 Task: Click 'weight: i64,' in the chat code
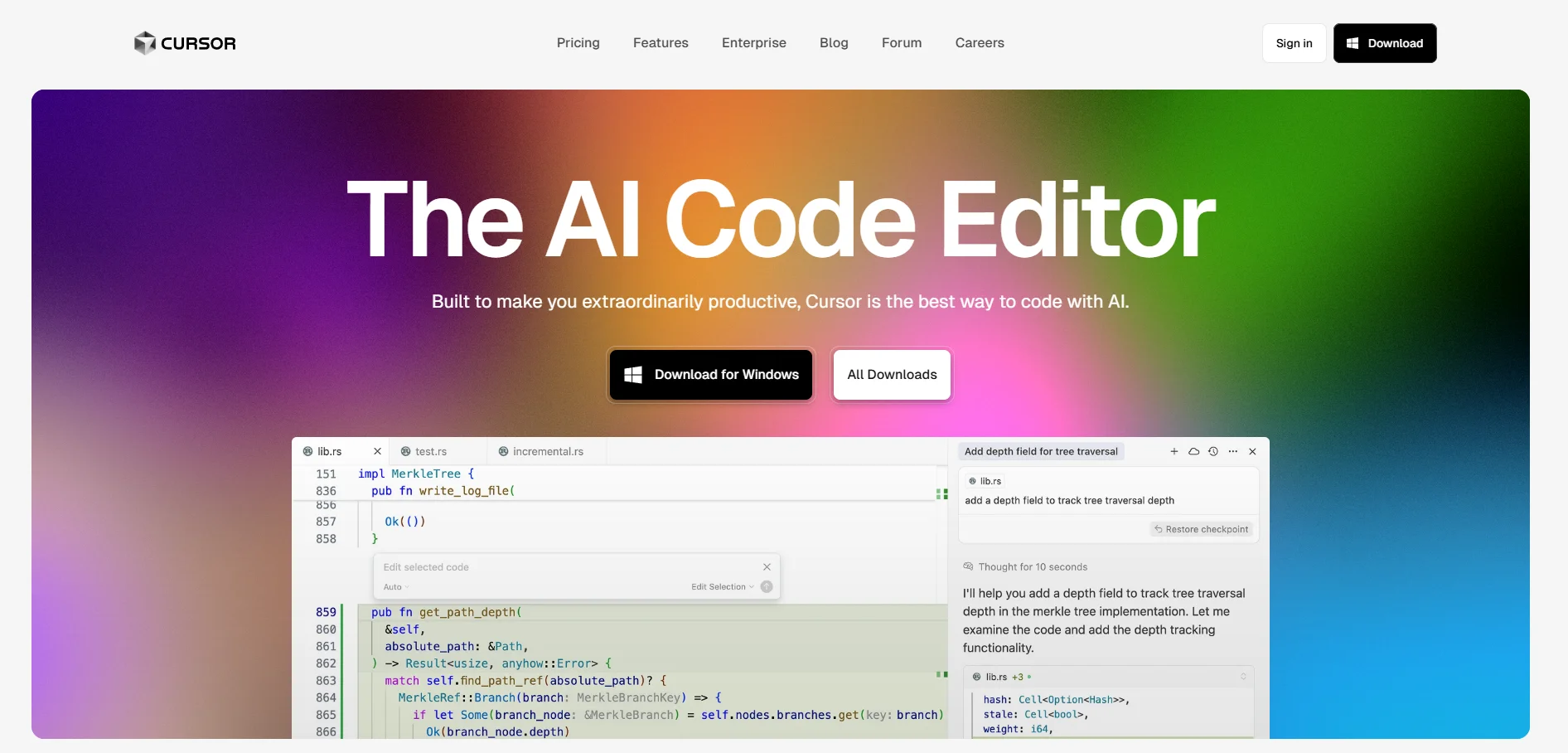pyautogui.click(x=1018, y=729)
